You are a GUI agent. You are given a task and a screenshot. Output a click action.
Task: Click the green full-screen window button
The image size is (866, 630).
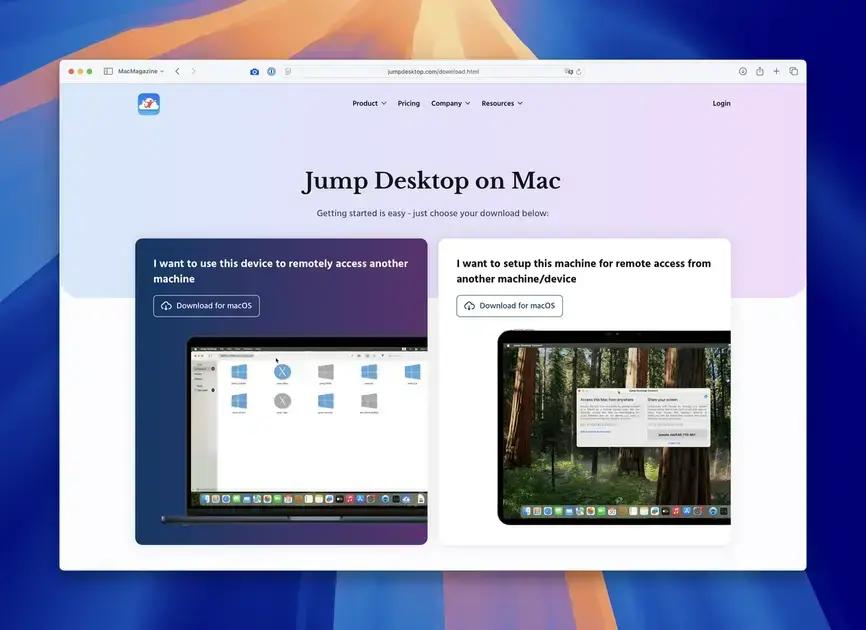[89, 71]
